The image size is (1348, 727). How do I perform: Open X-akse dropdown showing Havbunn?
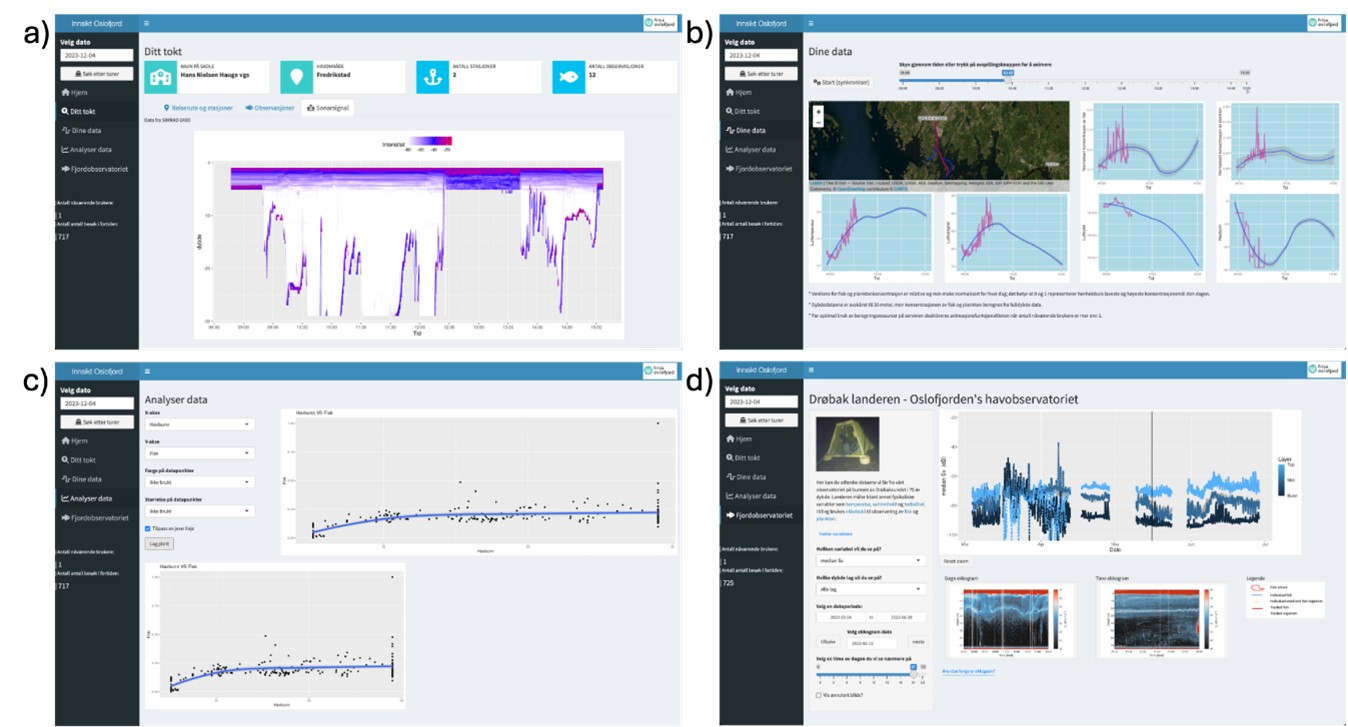tap(199, 424)
